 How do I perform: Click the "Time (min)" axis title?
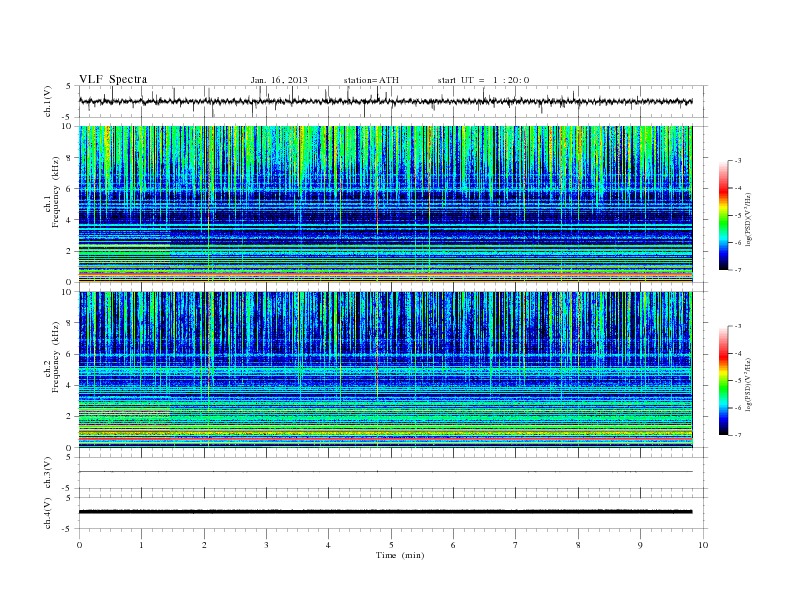click(400, 555)
